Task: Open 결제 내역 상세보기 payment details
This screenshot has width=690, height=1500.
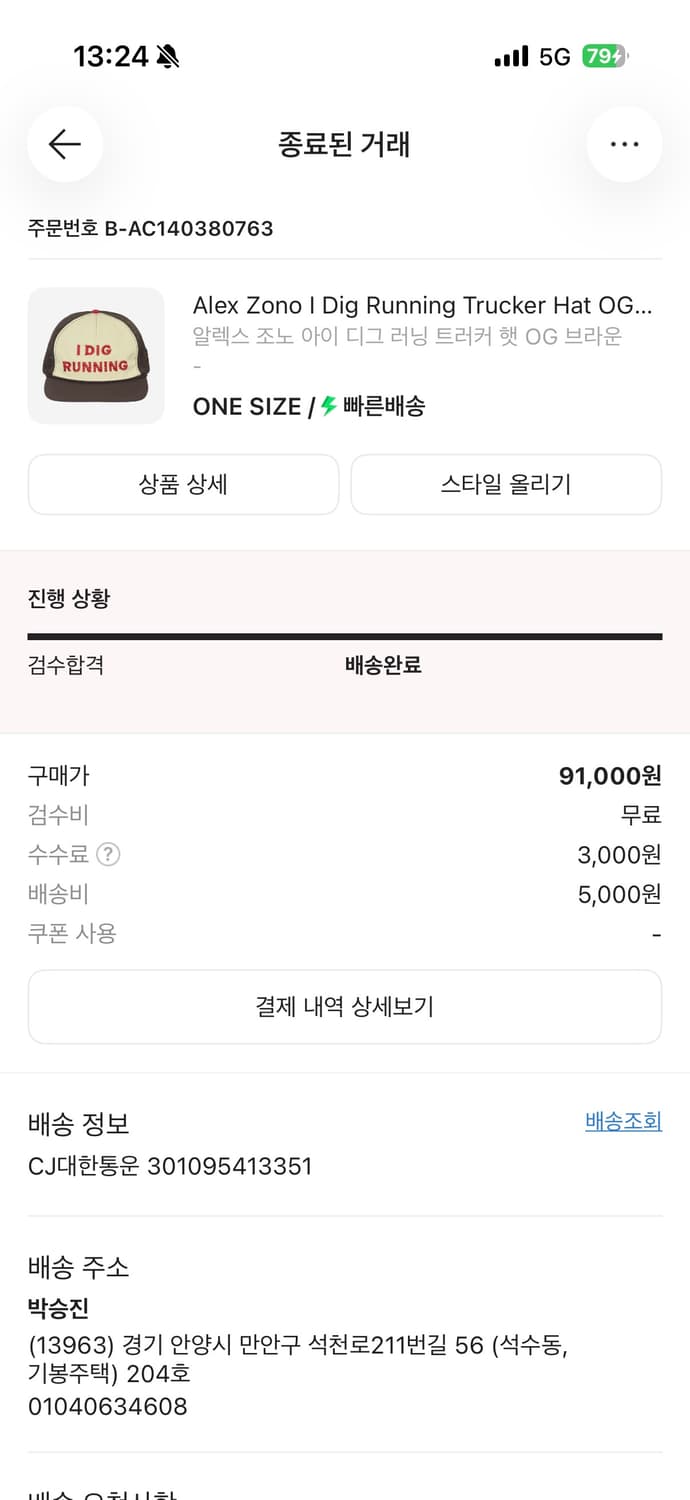Action: [345, 1007]
